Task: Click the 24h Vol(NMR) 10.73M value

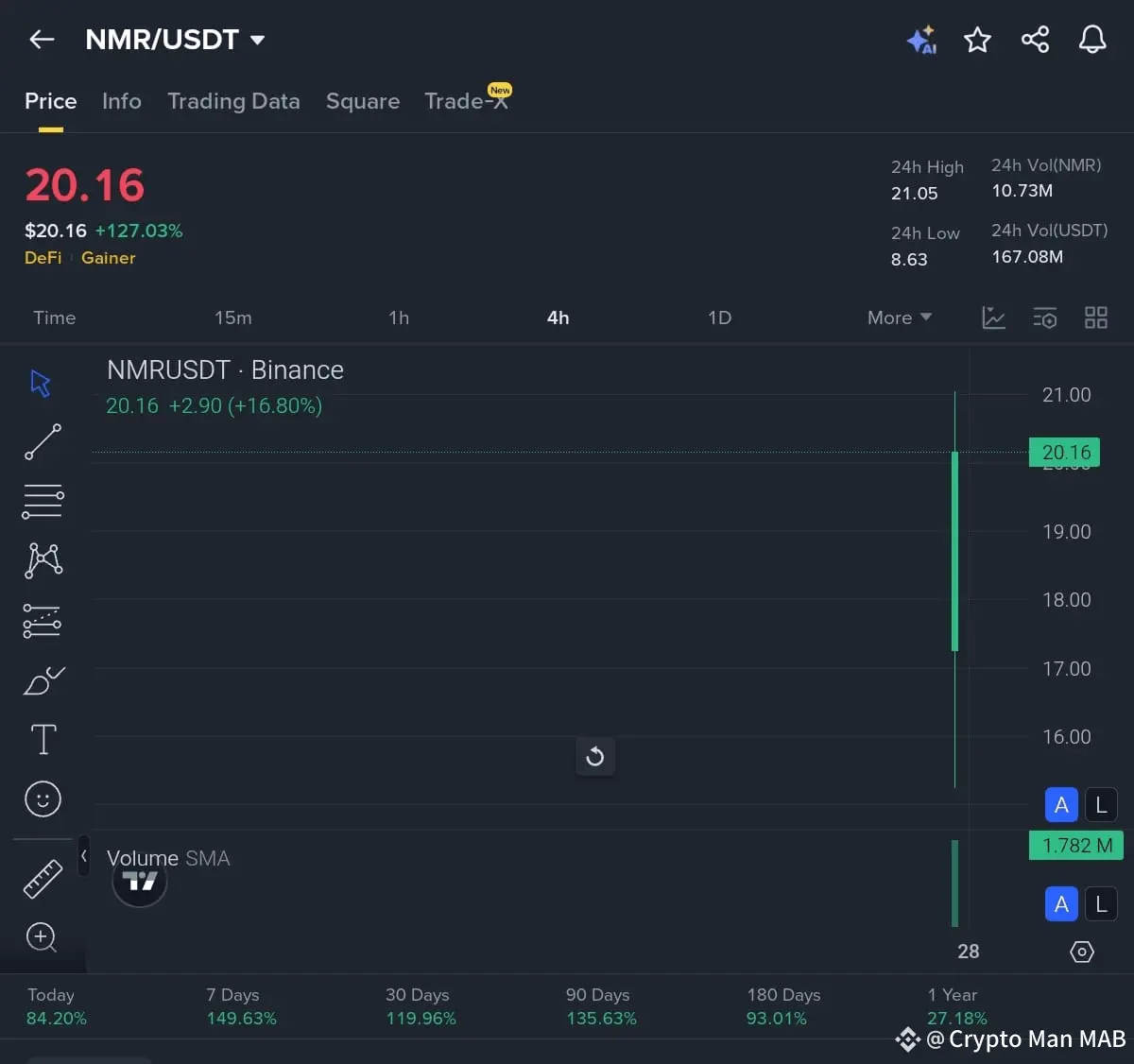Action: point(1022,191)
